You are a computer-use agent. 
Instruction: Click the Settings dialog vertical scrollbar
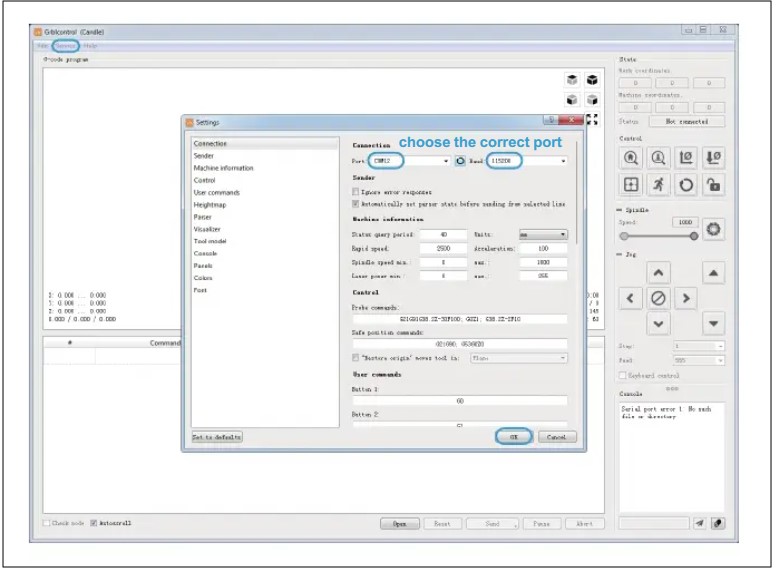tap(577, 194)
